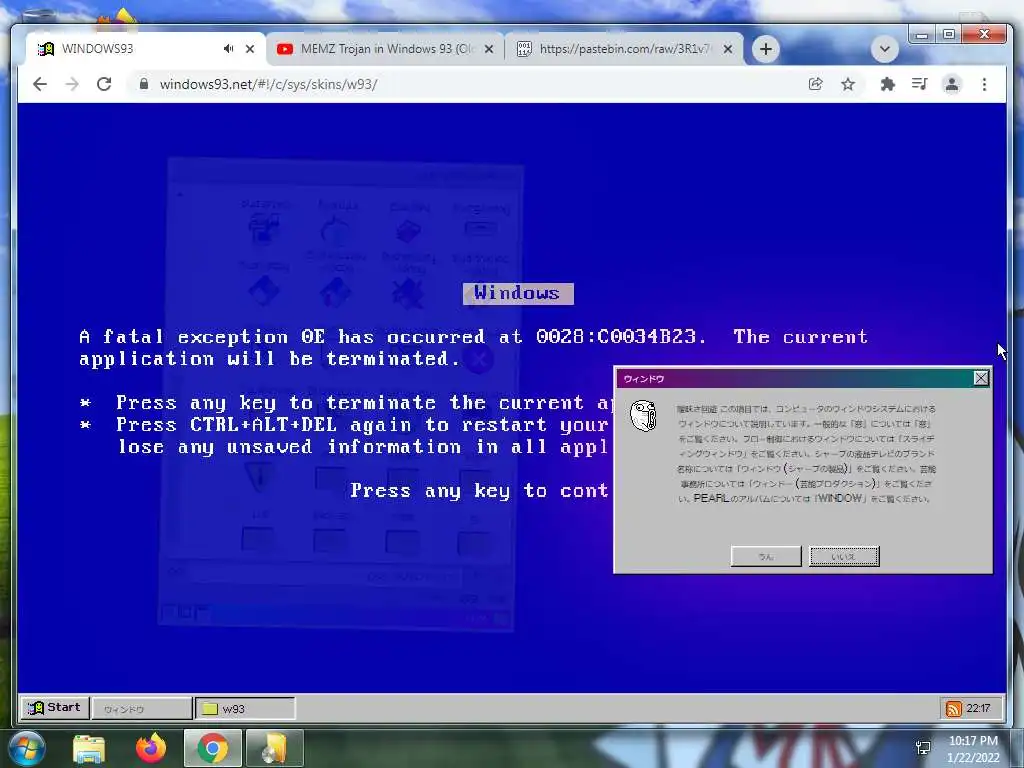Click the troll face icon in dialog
The width and height of the screenshot is (1024, 768).
pos(643,417)
